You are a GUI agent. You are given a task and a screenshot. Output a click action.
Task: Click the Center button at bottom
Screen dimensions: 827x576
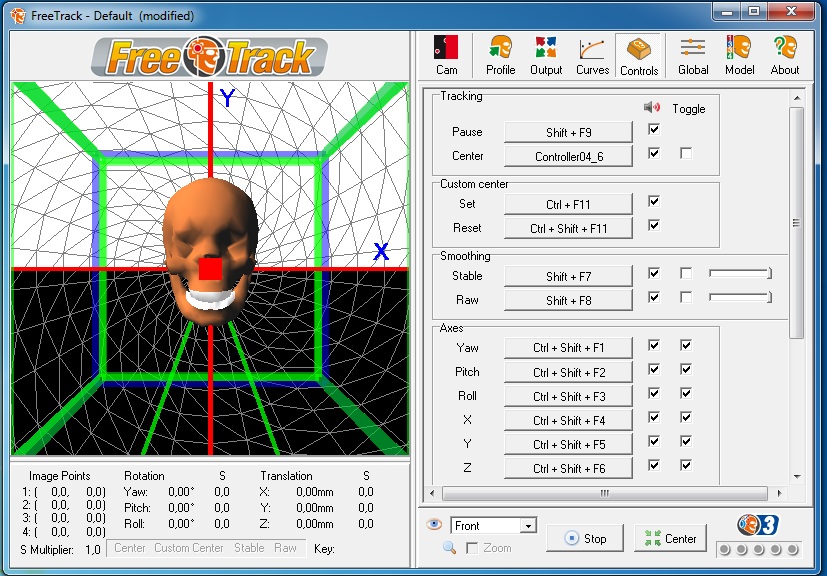click(x=670, y=538)
